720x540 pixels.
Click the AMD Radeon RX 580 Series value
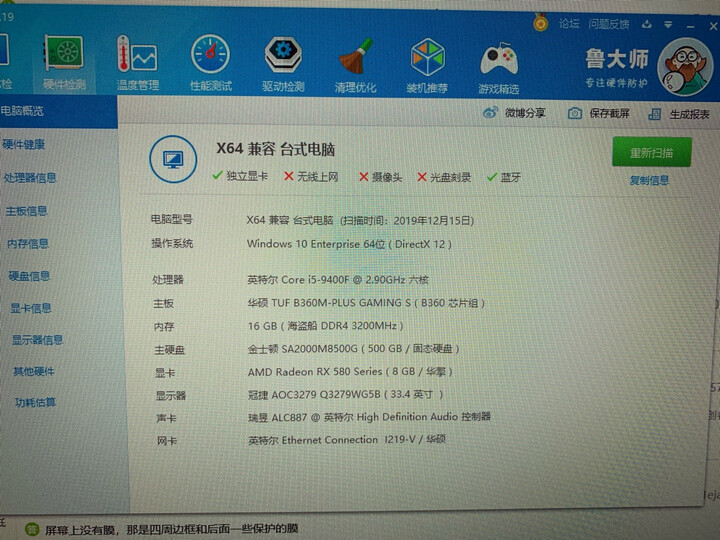(x=350, y=371)
